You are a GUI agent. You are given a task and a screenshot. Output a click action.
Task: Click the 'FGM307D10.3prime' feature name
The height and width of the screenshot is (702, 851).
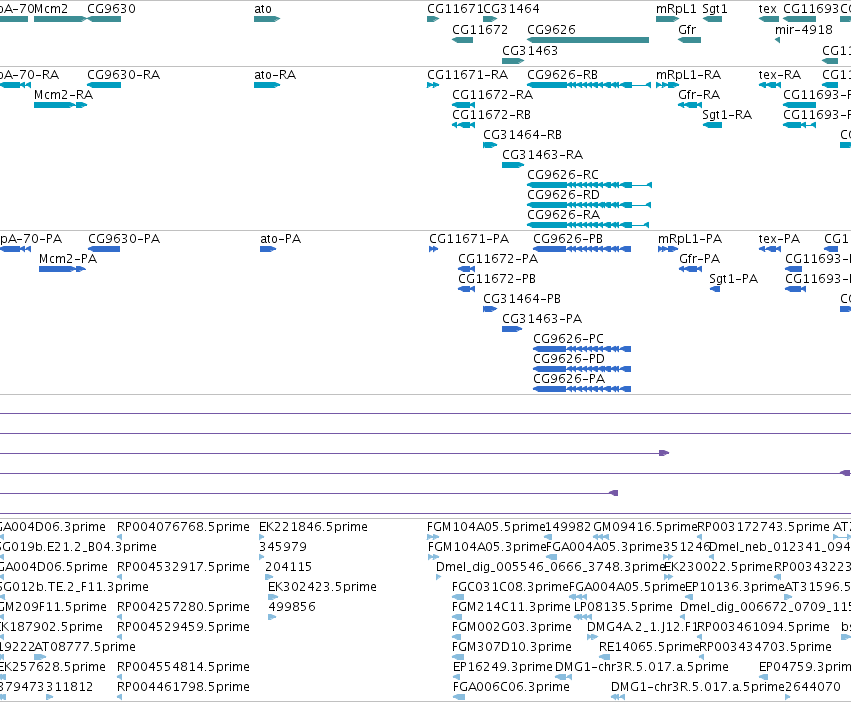(512, 647)
